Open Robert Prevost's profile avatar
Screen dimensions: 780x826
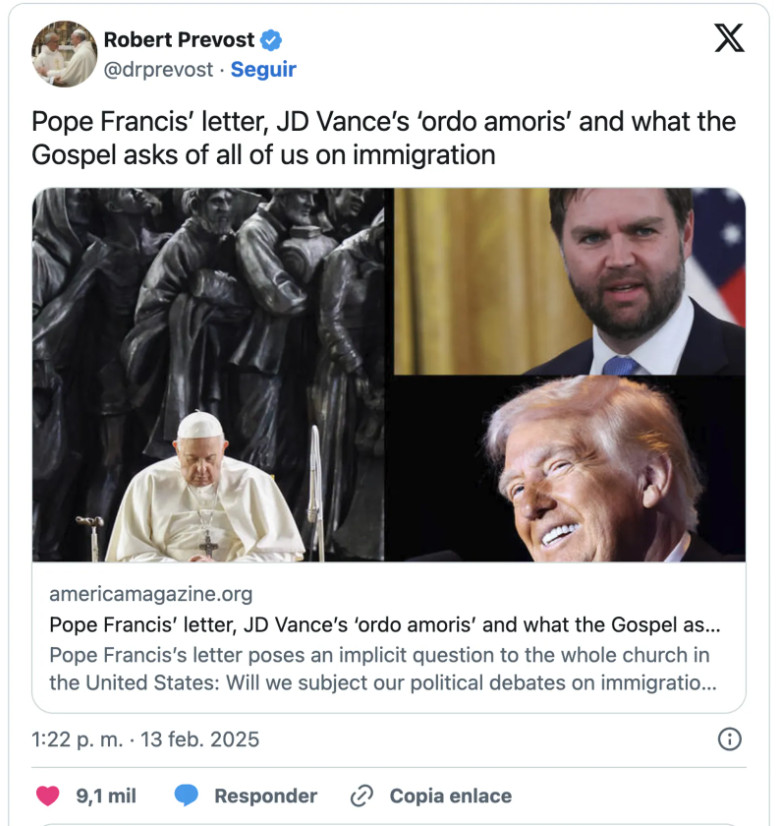point(64,54)
